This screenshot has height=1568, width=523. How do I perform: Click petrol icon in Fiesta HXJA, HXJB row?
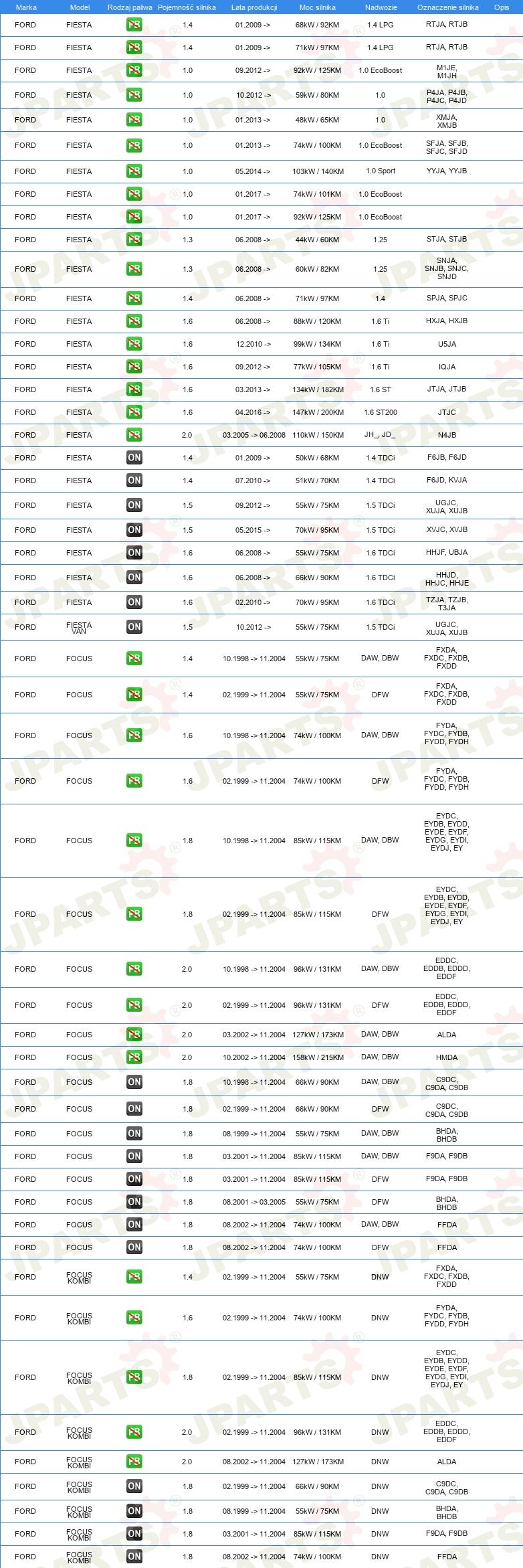(x=134, y=321)
